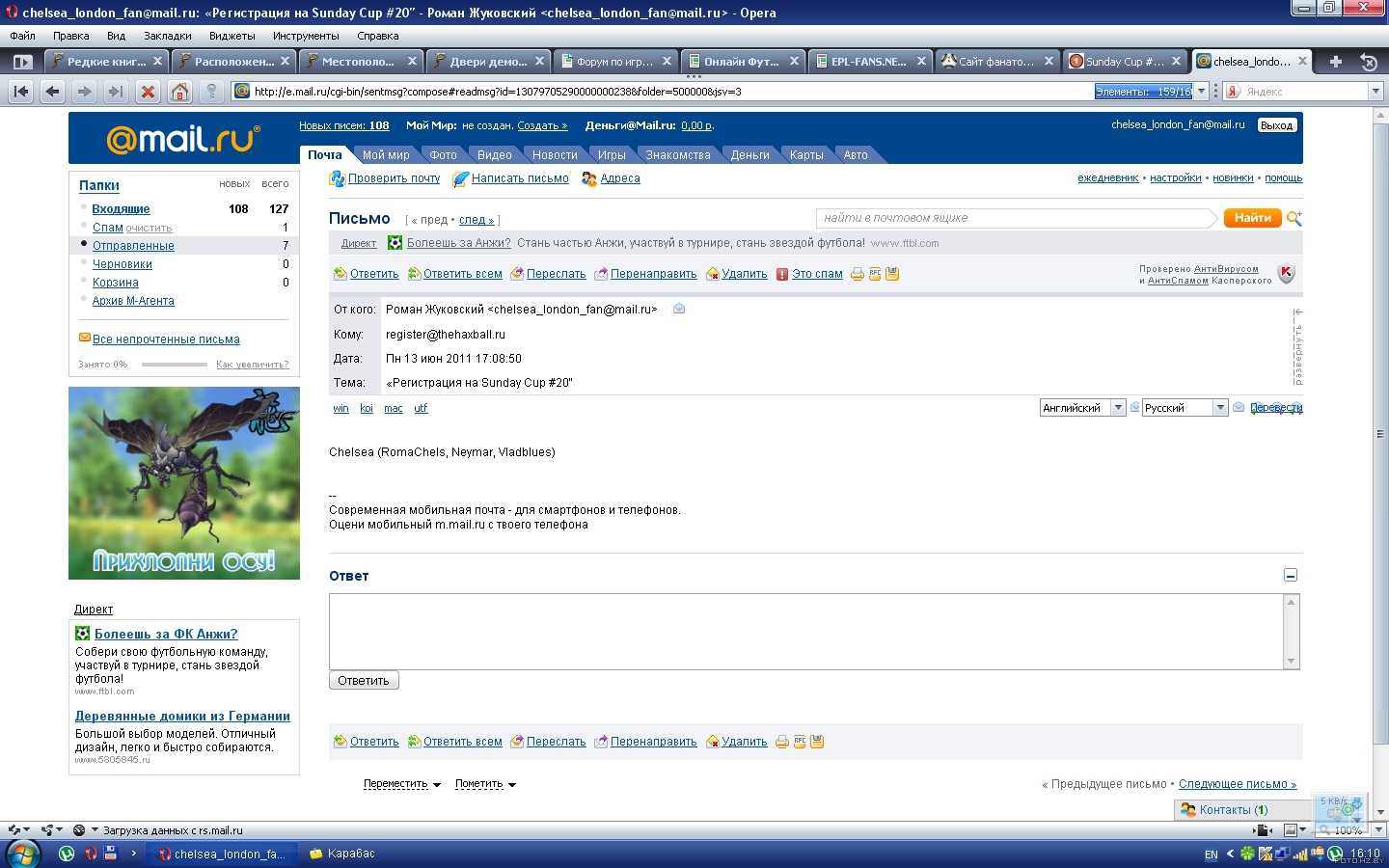Click the Windows Start orb
1389x868 pixels.
(x=23, y=854)
